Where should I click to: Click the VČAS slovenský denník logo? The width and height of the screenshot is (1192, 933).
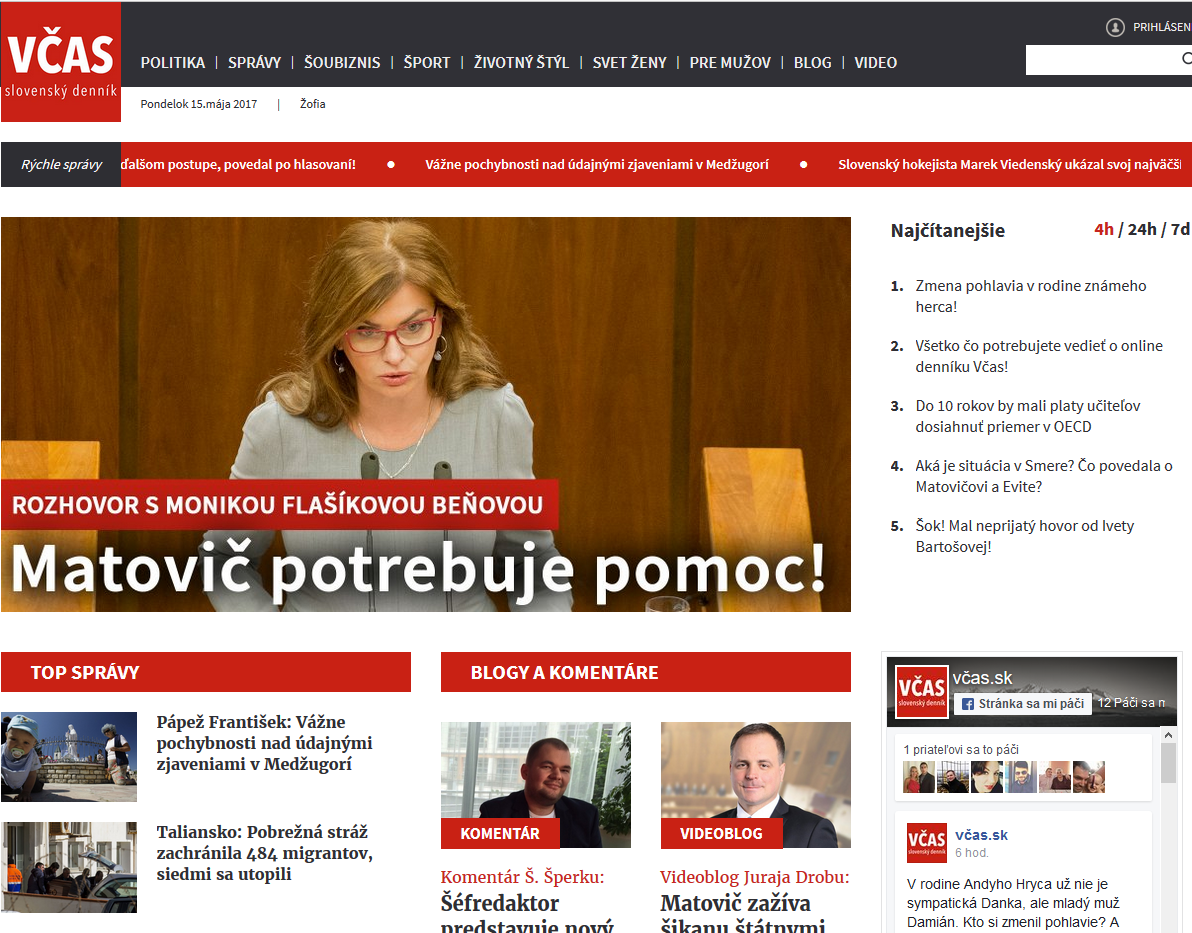(x=60, y=62)
